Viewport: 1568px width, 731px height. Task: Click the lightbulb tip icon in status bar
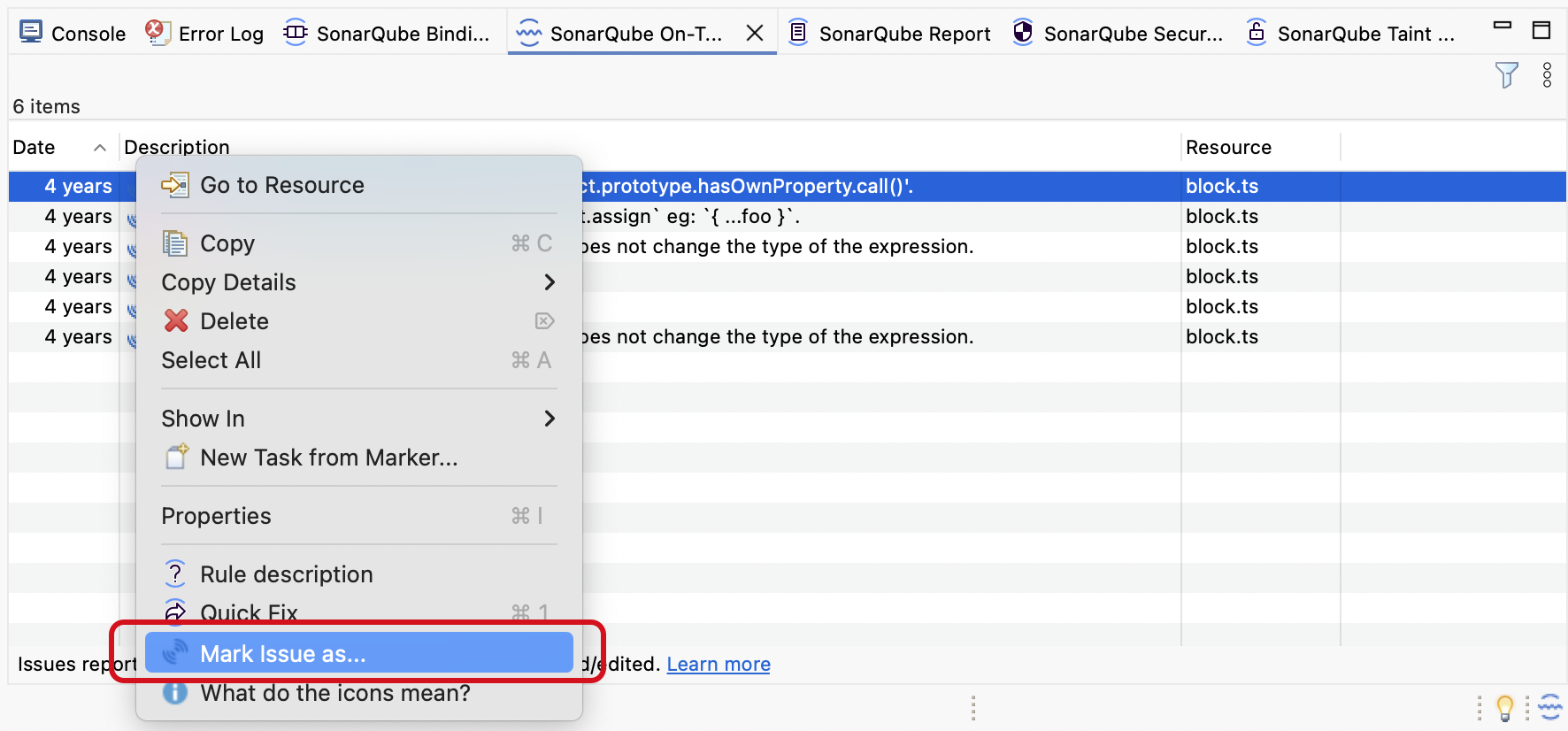pyautogui.click(x=1504, y=708)
